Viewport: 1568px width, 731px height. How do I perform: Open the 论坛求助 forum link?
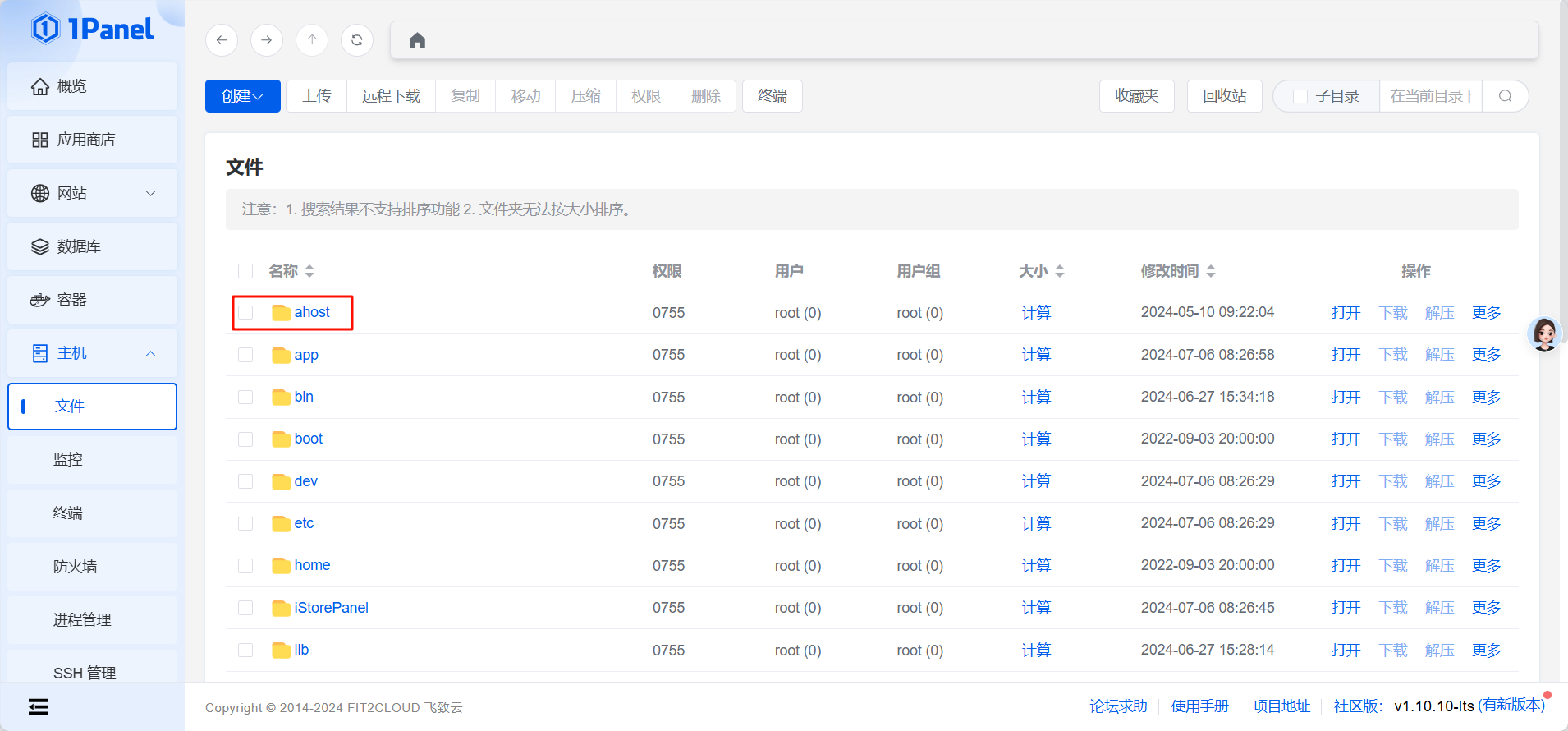coord(1118,706)
